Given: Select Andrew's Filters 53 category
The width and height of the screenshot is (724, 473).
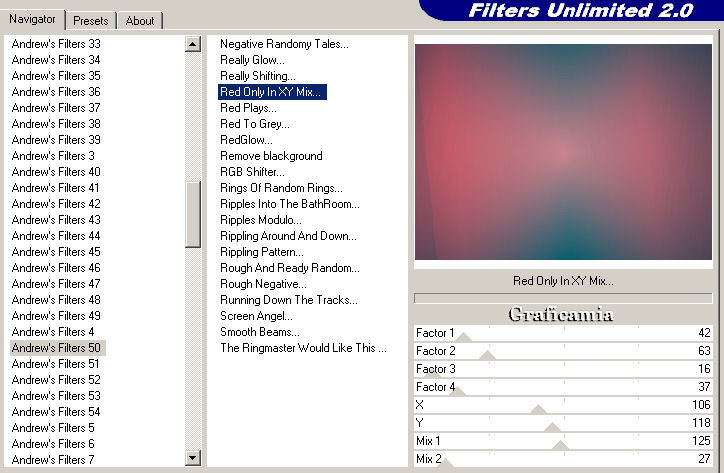Looking at the screenshot, I should (56, 396).
